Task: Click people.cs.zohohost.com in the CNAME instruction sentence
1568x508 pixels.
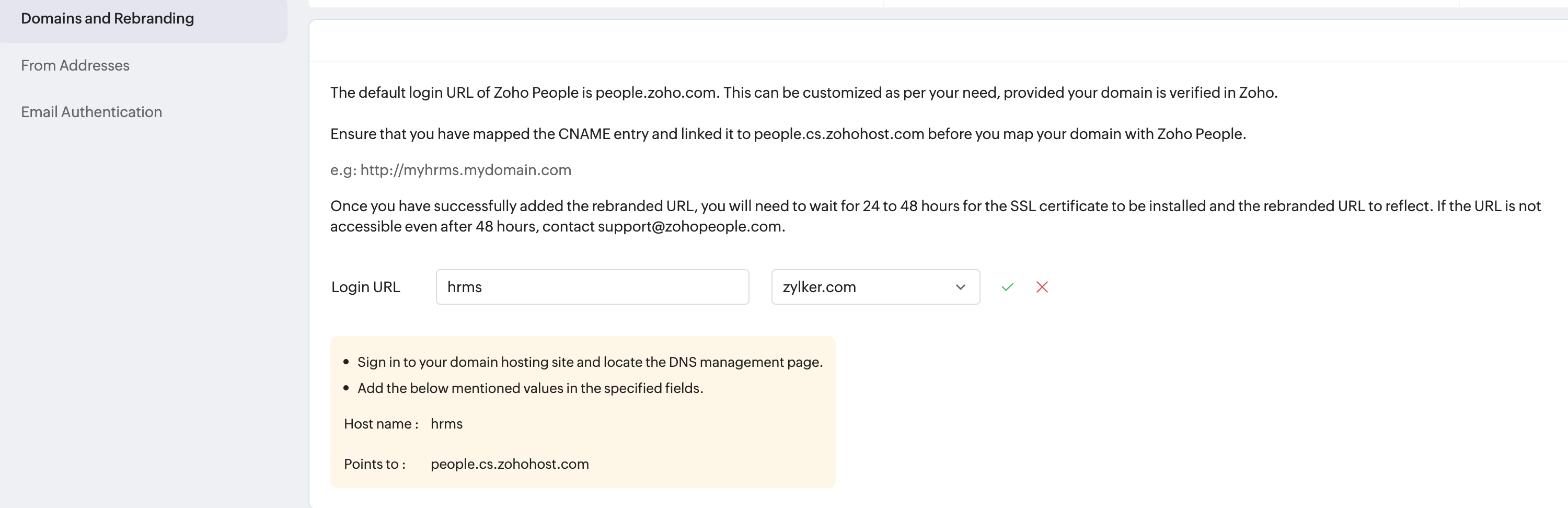Action: 838,134
